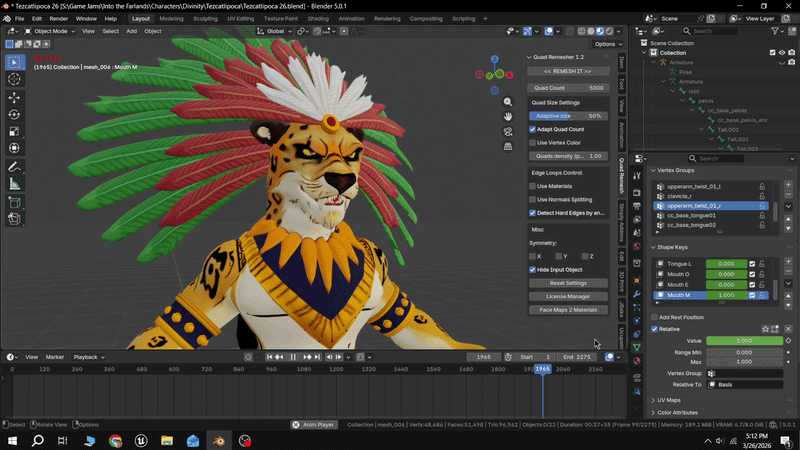Open the Add menu in viewport header
This screenshot has height=450, width=800.
pyautogui.click(x=131, y=31)
